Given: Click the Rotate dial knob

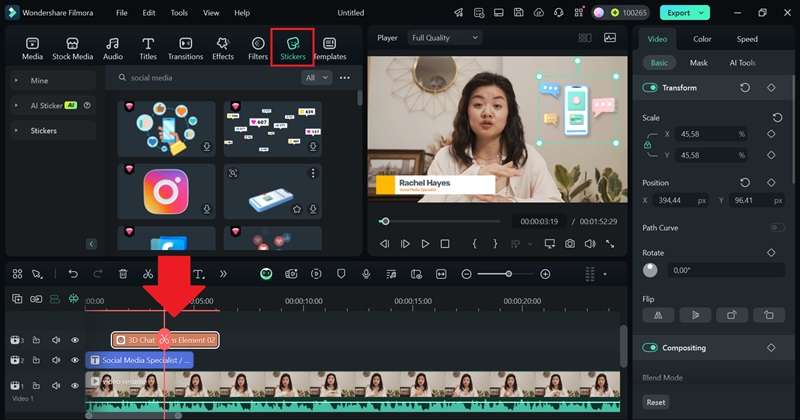Looking at the screenshot, I should click(x=650, y=270).
